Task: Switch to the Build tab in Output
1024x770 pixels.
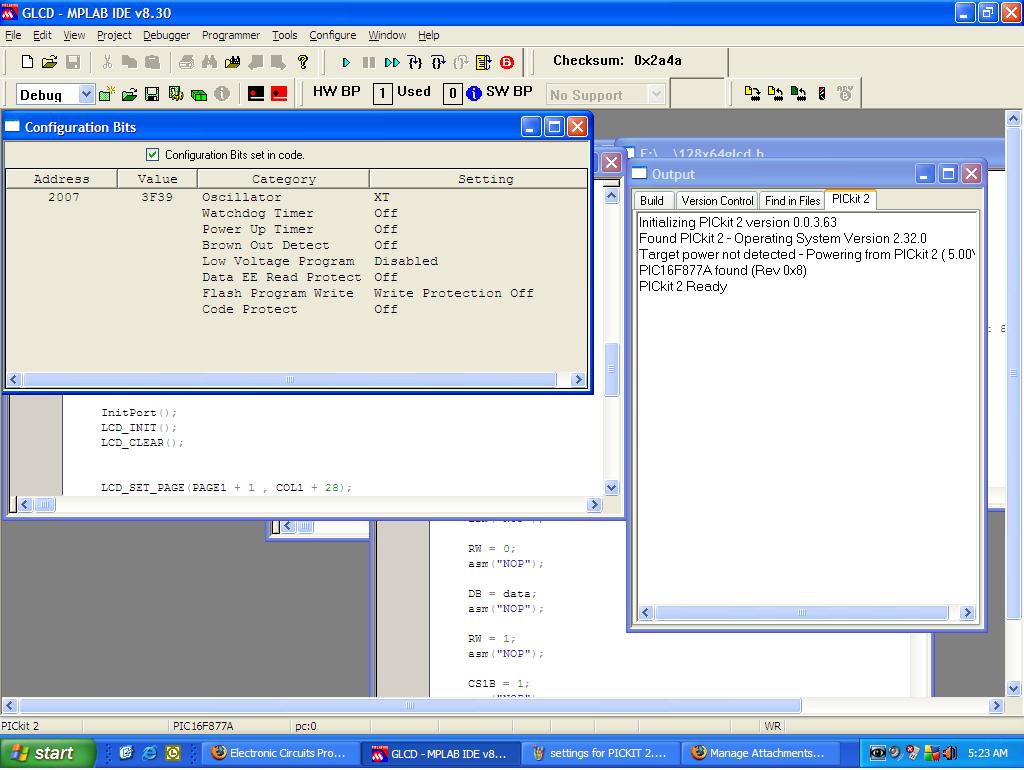Action: (x=652, y=201)
